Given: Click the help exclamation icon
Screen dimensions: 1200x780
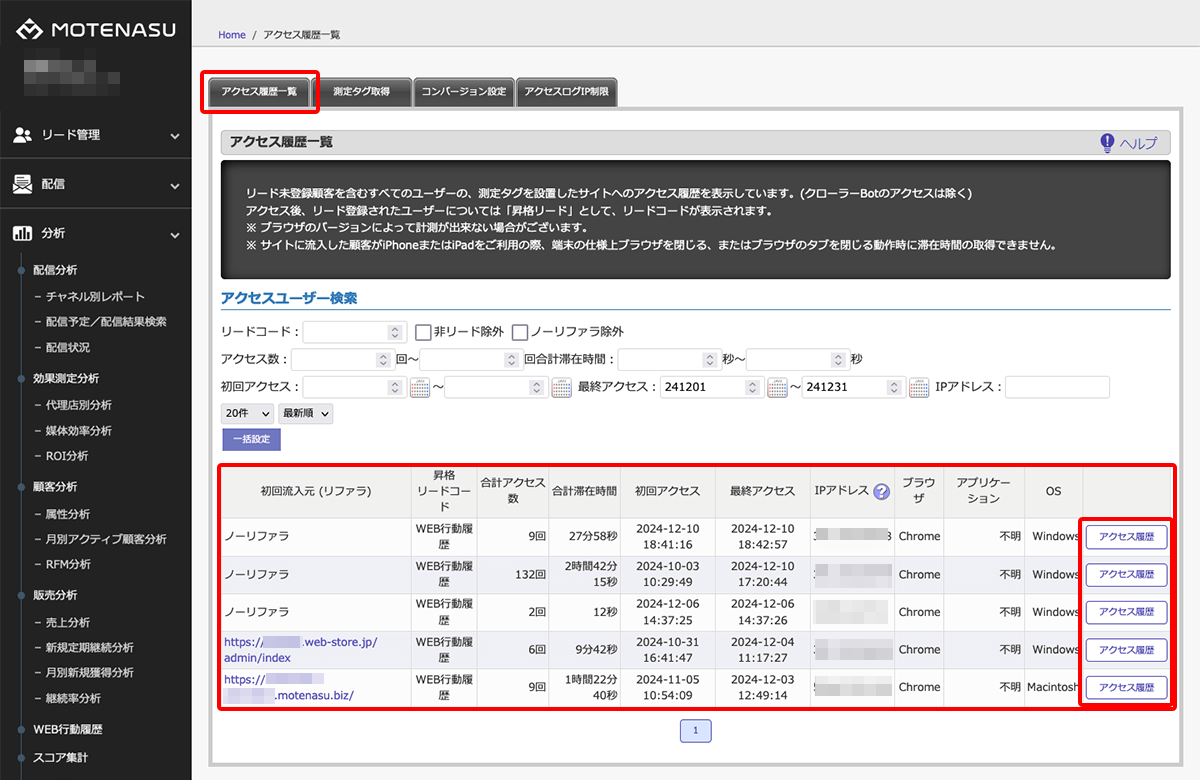Looking at the screenshot, I should (x=1107, y=143).
